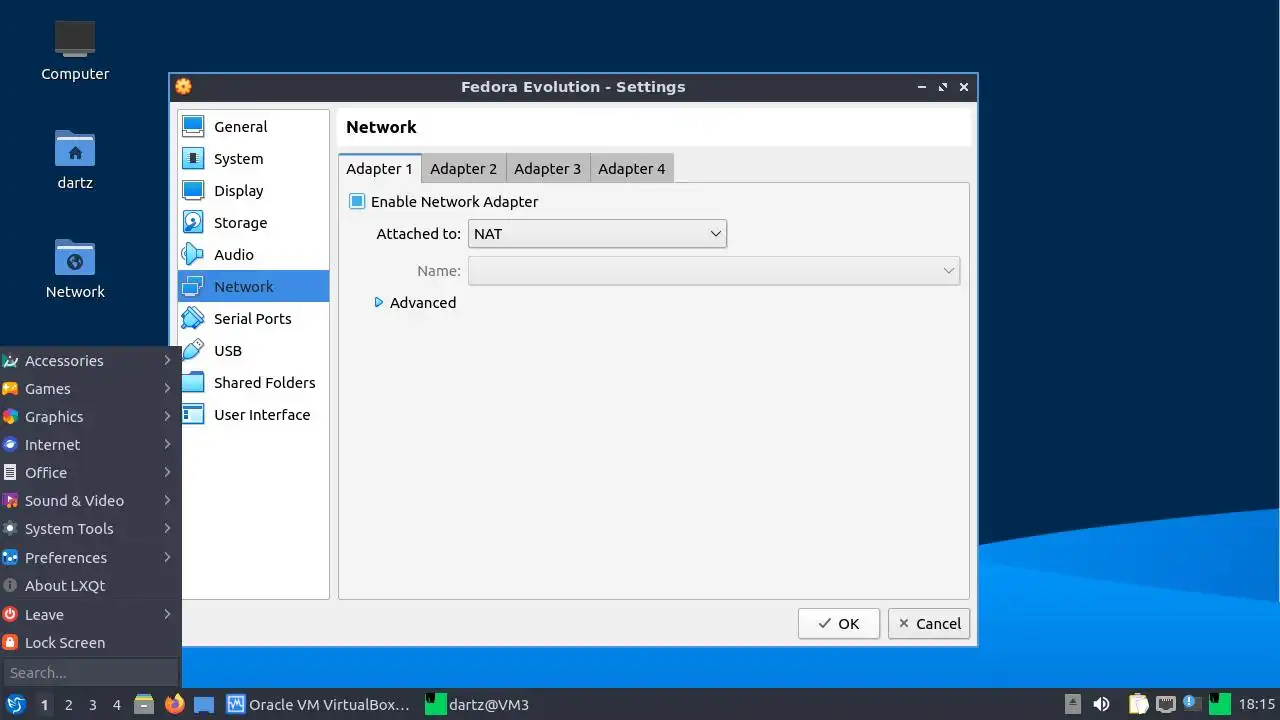This screenshot has width=1280, height=720.
Task: Switch to the Adapter 2 tab
Action: tap(464, 169)
